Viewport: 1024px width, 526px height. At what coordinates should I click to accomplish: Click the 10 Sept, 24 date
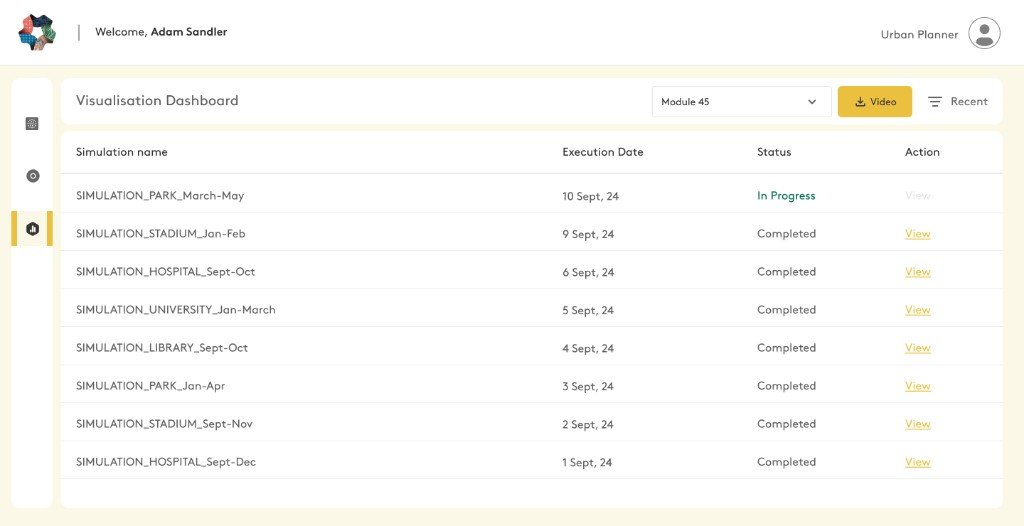[590, 196]
